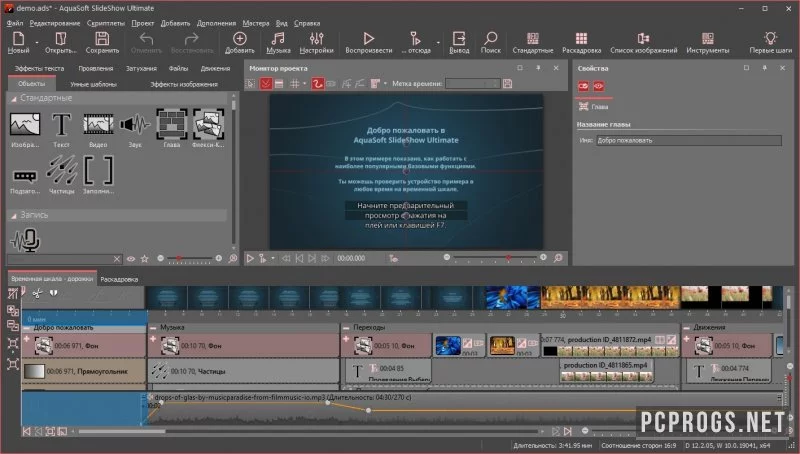
Task: Collapse the Переходы chapter in timeline
Action: point(346,328)
